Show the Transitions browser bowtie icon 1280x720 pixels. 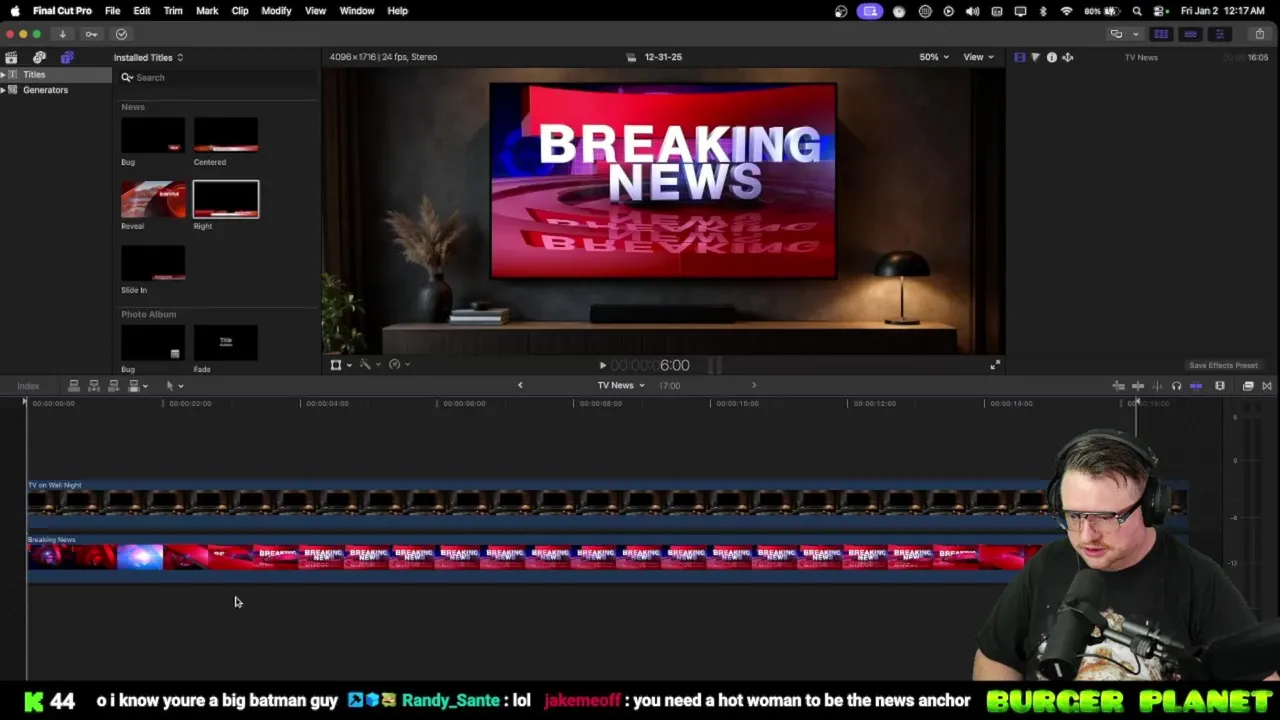click(1266, 386)
